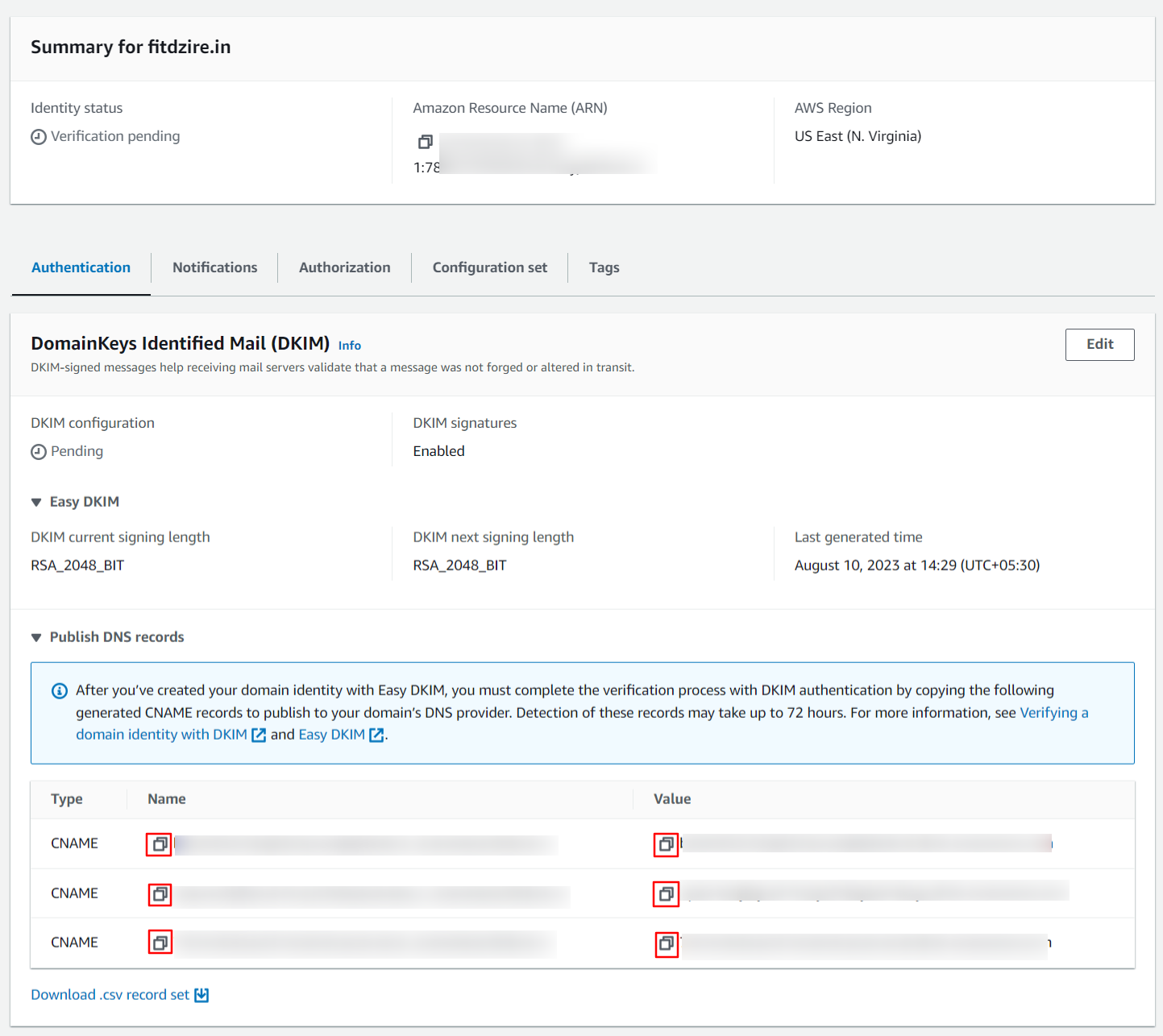This screenshot has height=1036, width=1163.
Task: Click the DKIM configuration Pending clock icon
Action: click(x=39, y=452)
